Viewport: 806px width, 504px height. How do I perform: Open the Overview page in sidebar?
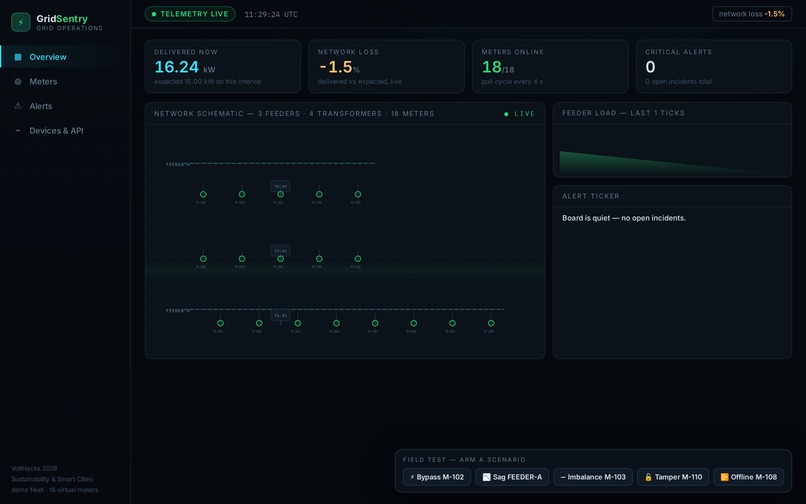click(65, 57)
